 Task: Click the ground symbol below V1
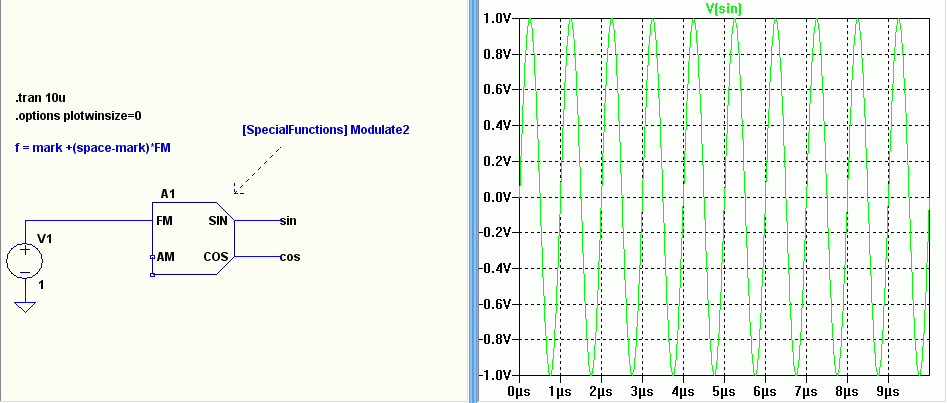coord(25,307)
